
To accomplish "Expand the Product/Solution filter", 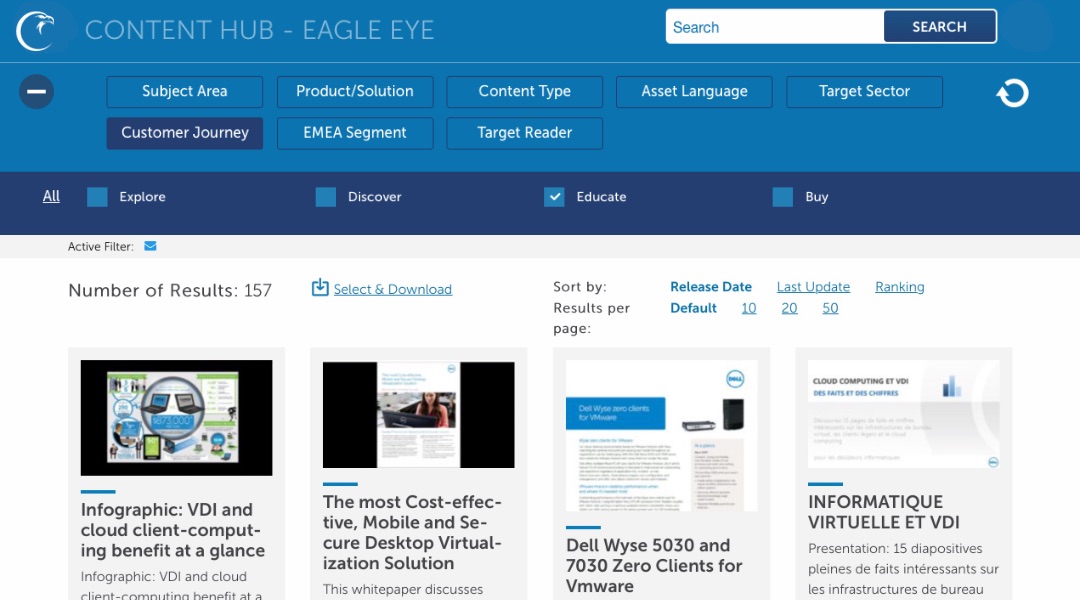I will [355, 92].
